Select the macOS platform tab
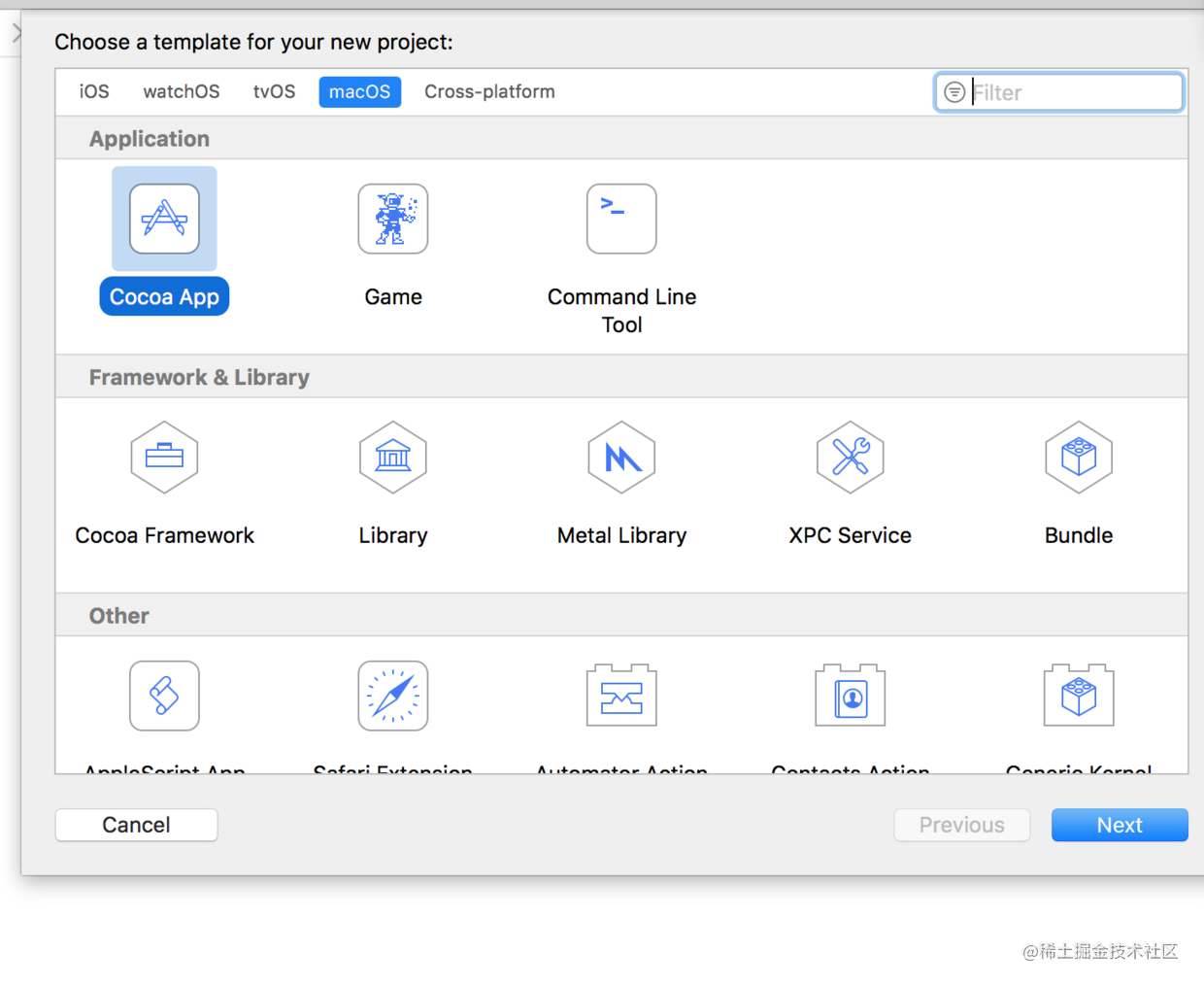Image resolution: width=1204 pixels, height=987 pixels. (359, 91)
